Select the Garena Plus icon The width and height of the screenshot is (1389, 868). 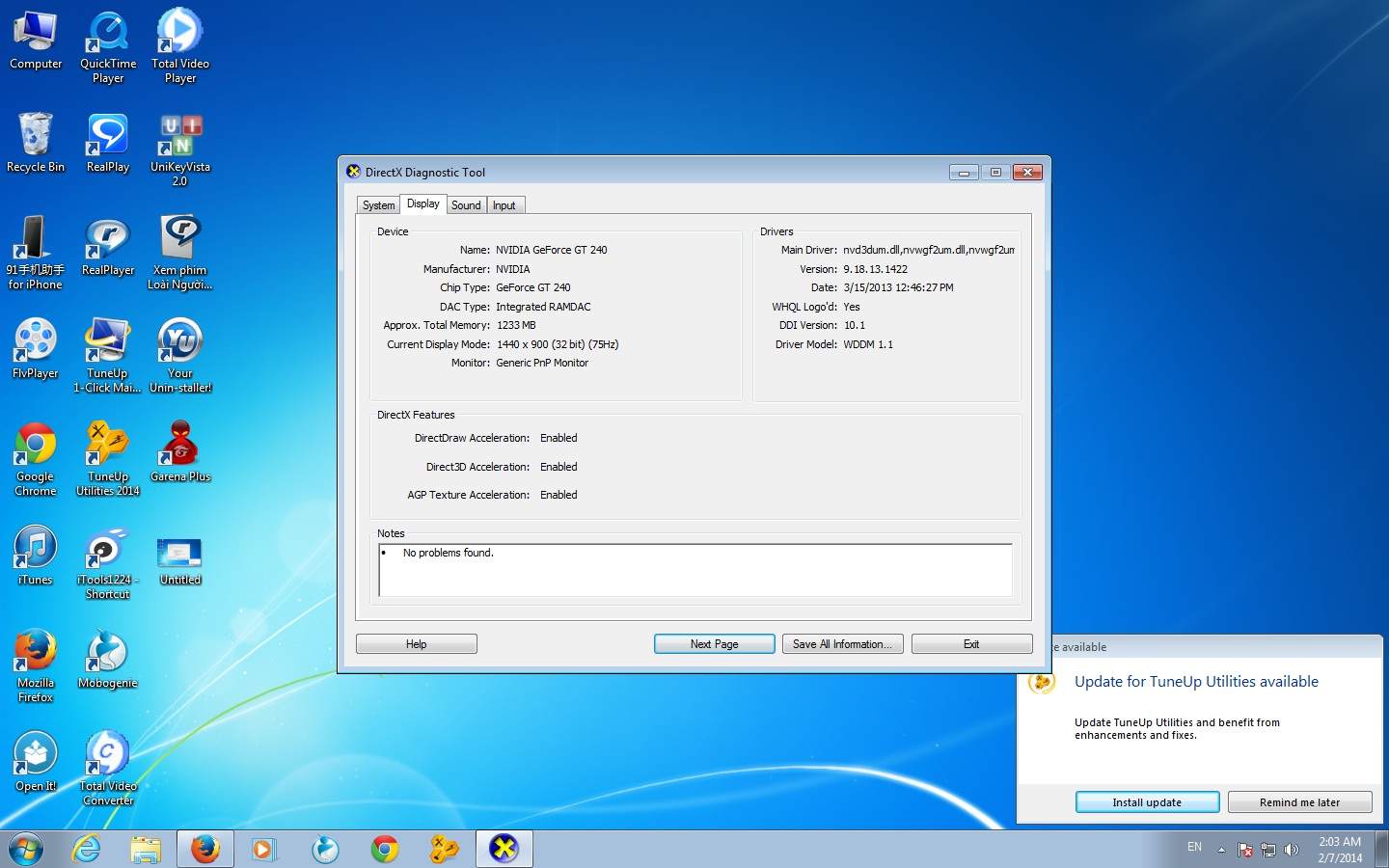[x=180, y=452]
